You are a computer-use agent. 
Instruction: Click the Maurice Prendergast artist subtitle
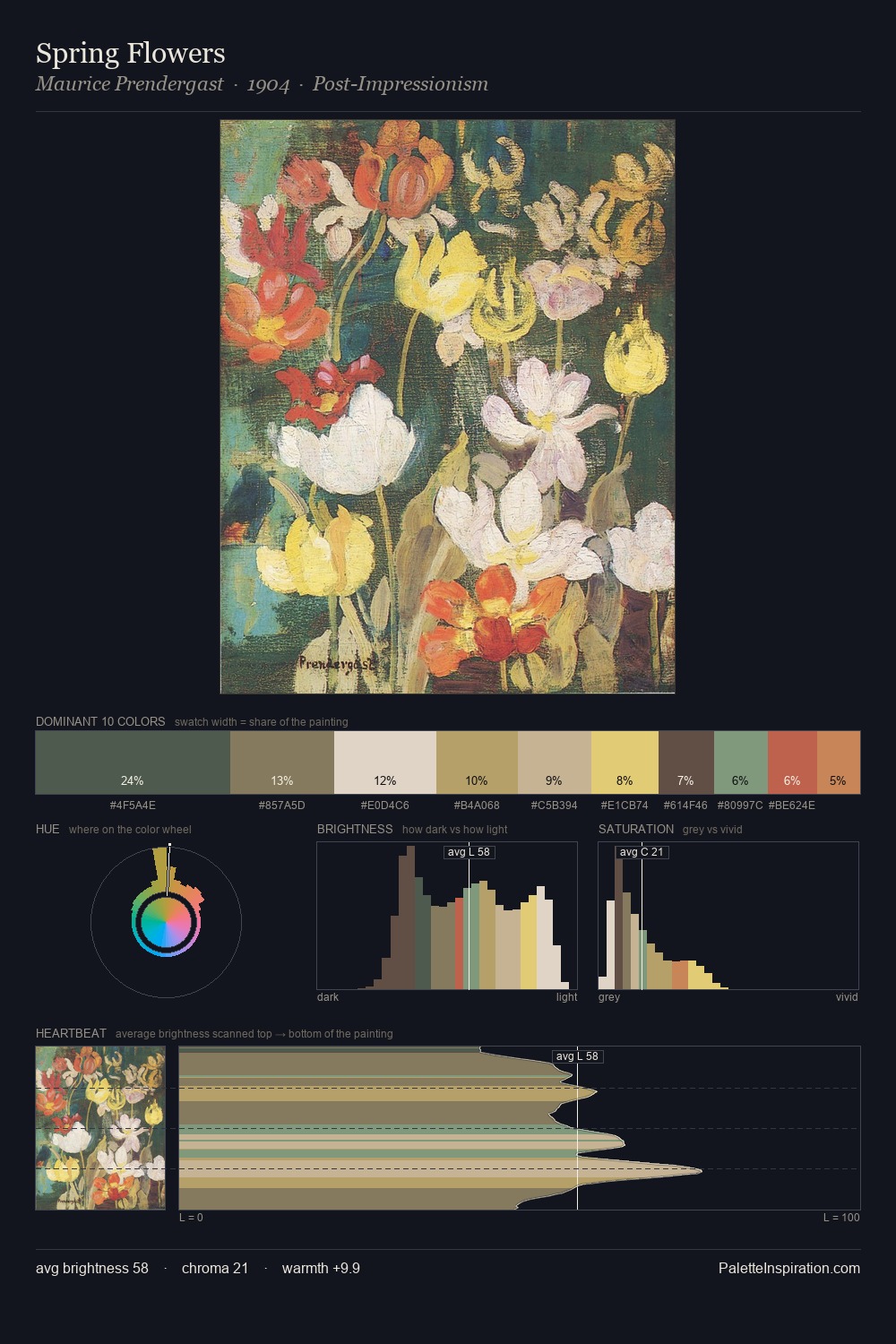click(129, 84)
